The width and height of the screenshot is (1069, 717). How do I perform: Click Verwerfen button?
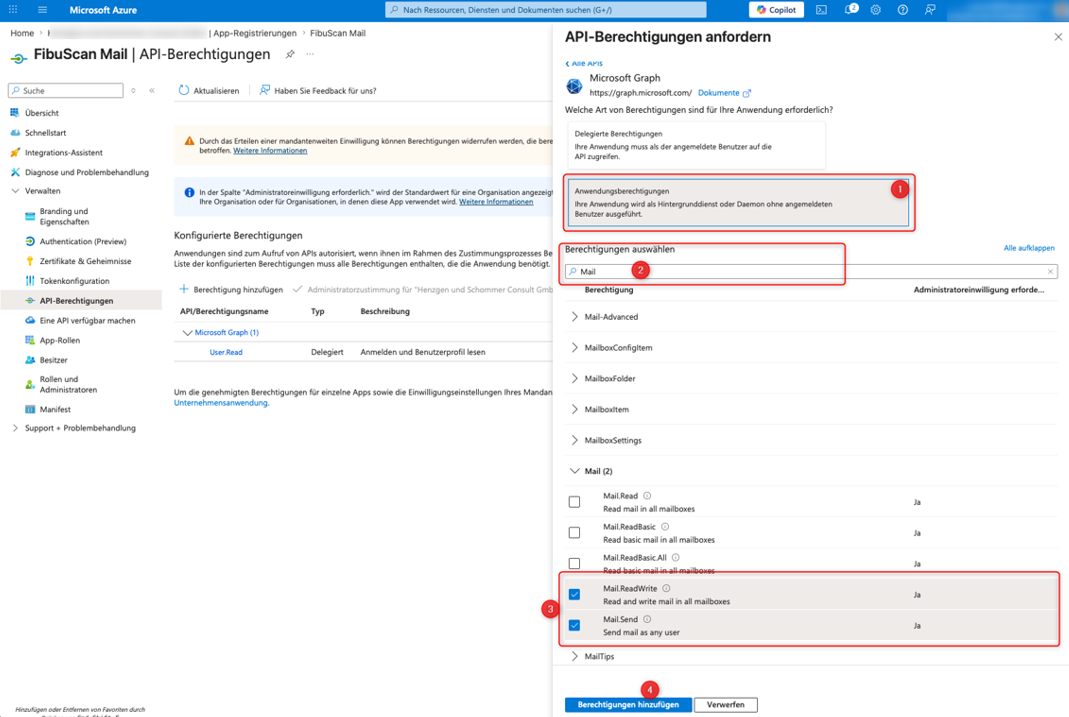pyautogui.click(x=725, y=705)
